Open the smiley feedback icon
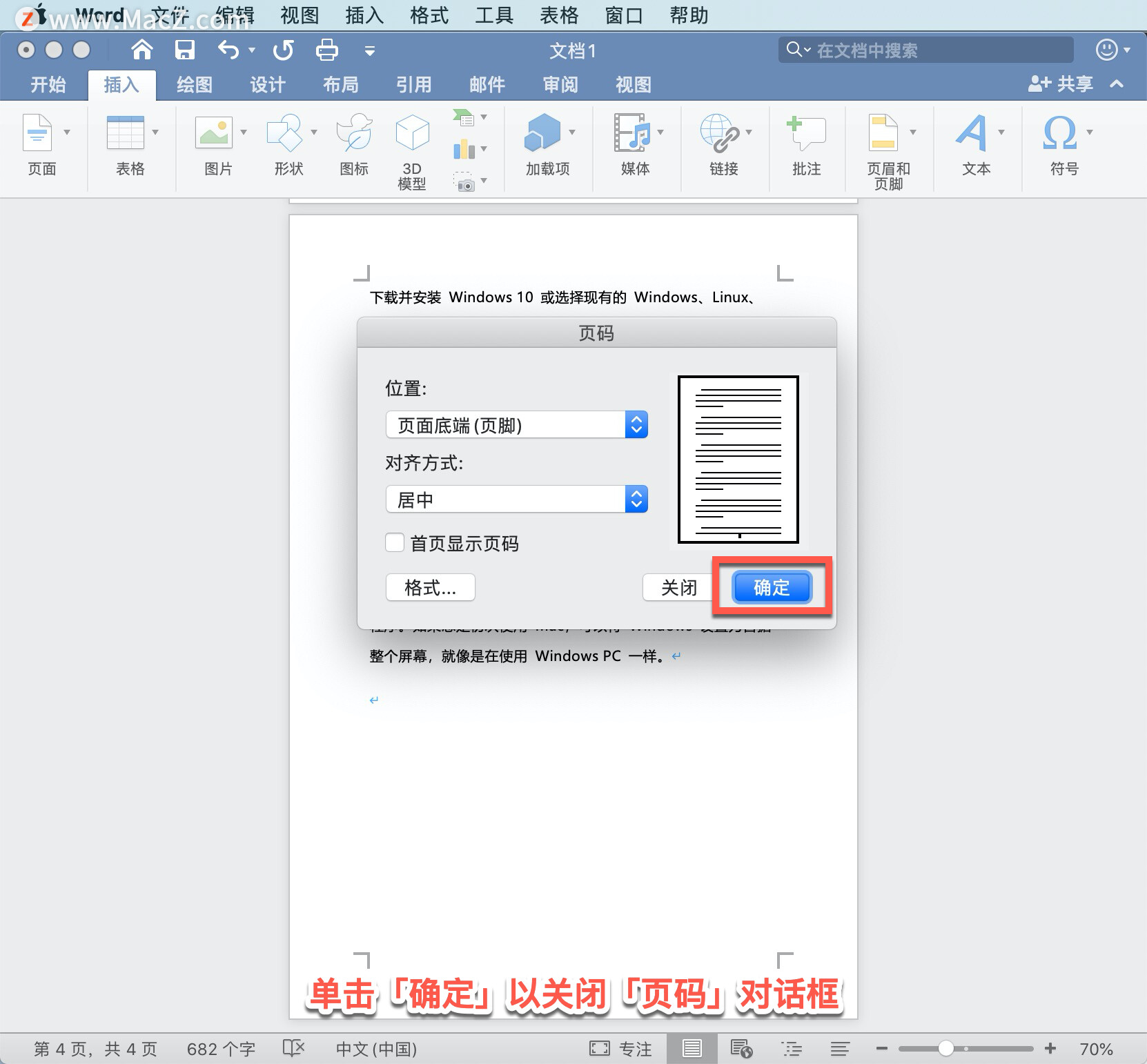 [1106, 50]
